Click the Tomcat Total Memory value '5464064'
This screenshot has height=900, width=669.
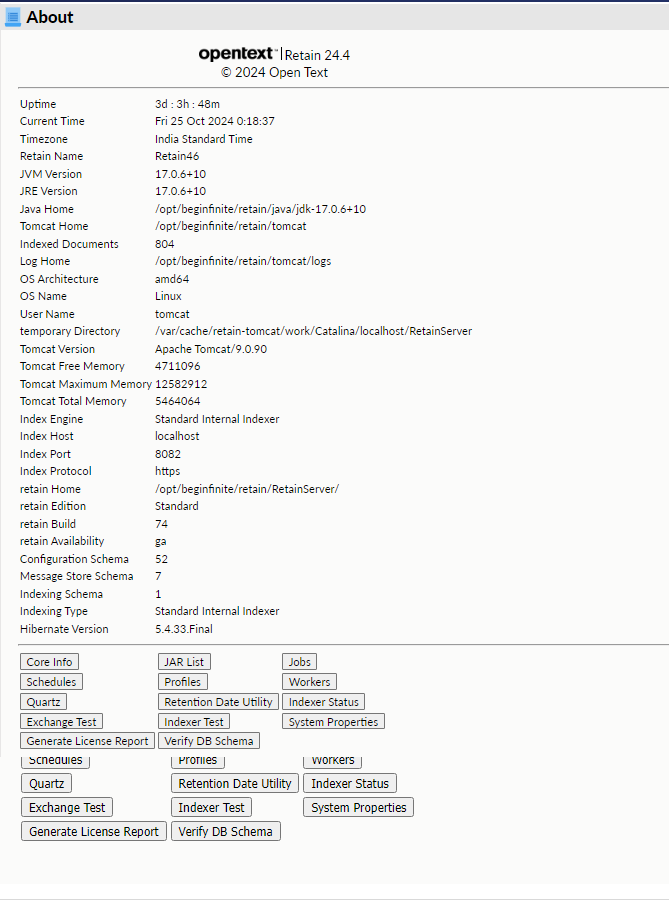(x=177, y=401)
